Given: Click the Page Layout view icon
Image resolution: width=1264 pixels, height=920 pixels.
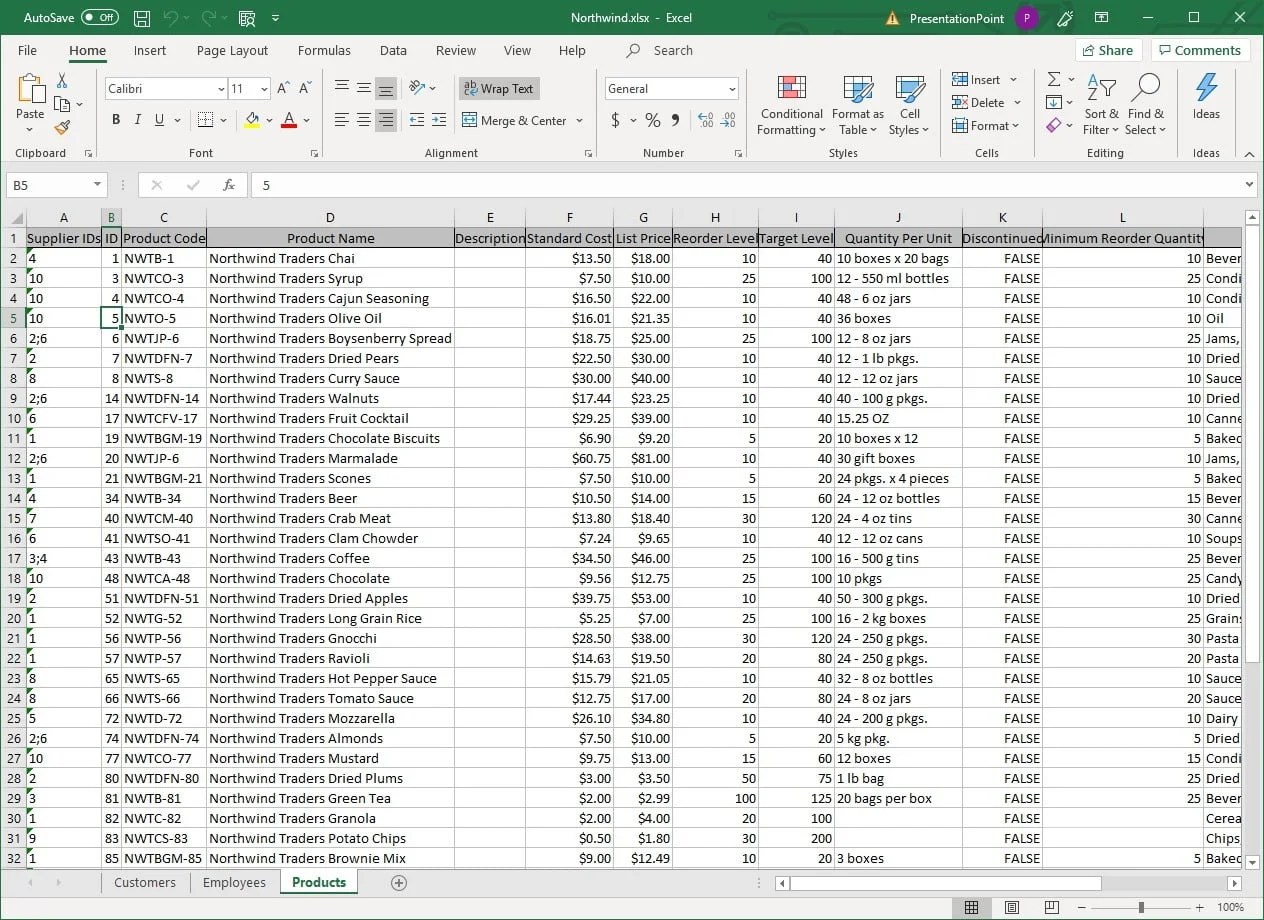Looking at the screenshot, I should click(1011, 907).
